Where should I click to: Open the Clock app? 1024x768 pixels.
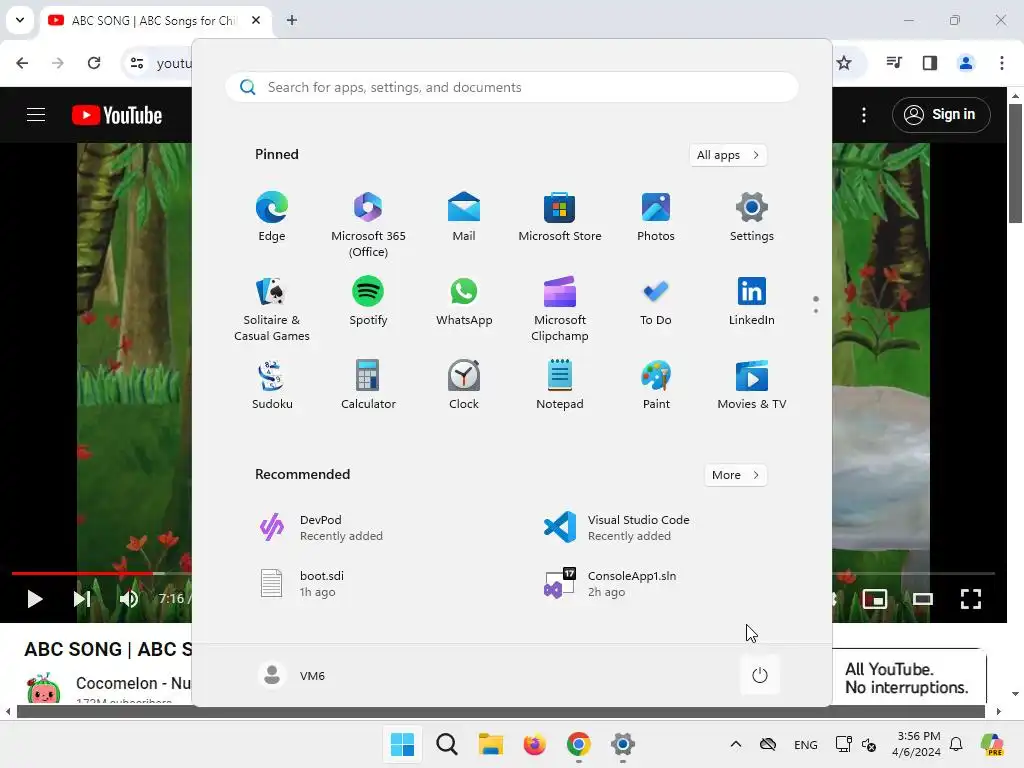pos(464,385)
